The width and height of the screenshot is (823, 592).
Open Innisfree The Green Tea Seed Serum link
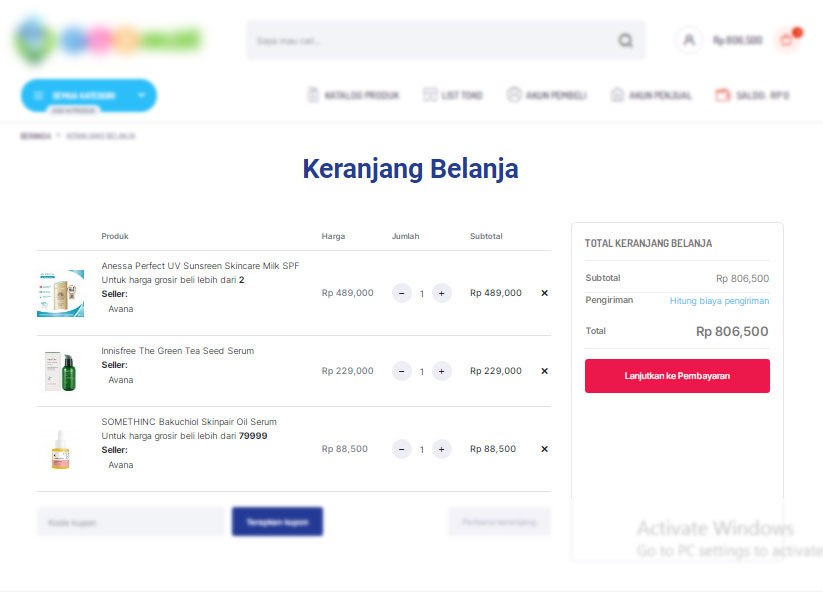pos(177,351)
